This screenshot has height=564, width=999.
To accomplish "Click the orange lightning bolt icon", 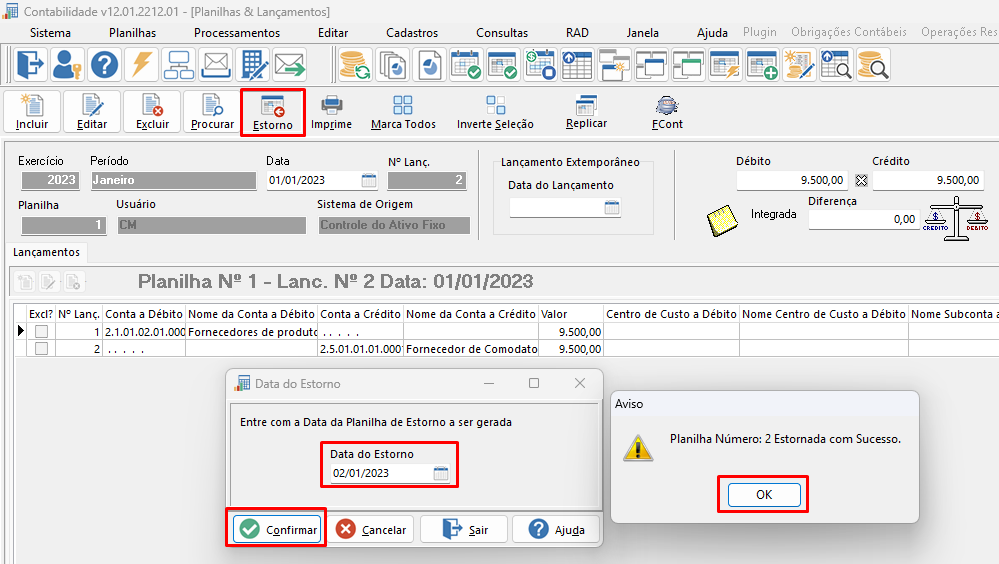I will click(141, 64).
